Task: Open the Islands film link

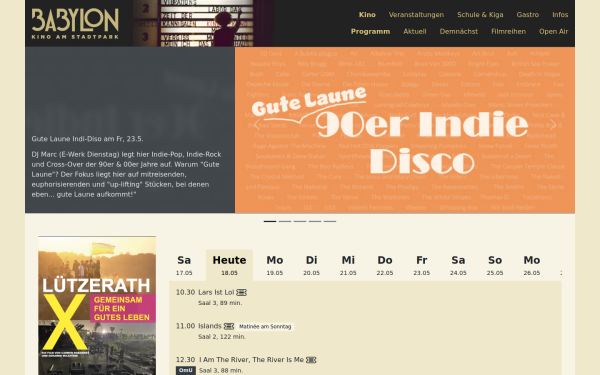Action: pos(210,326)
